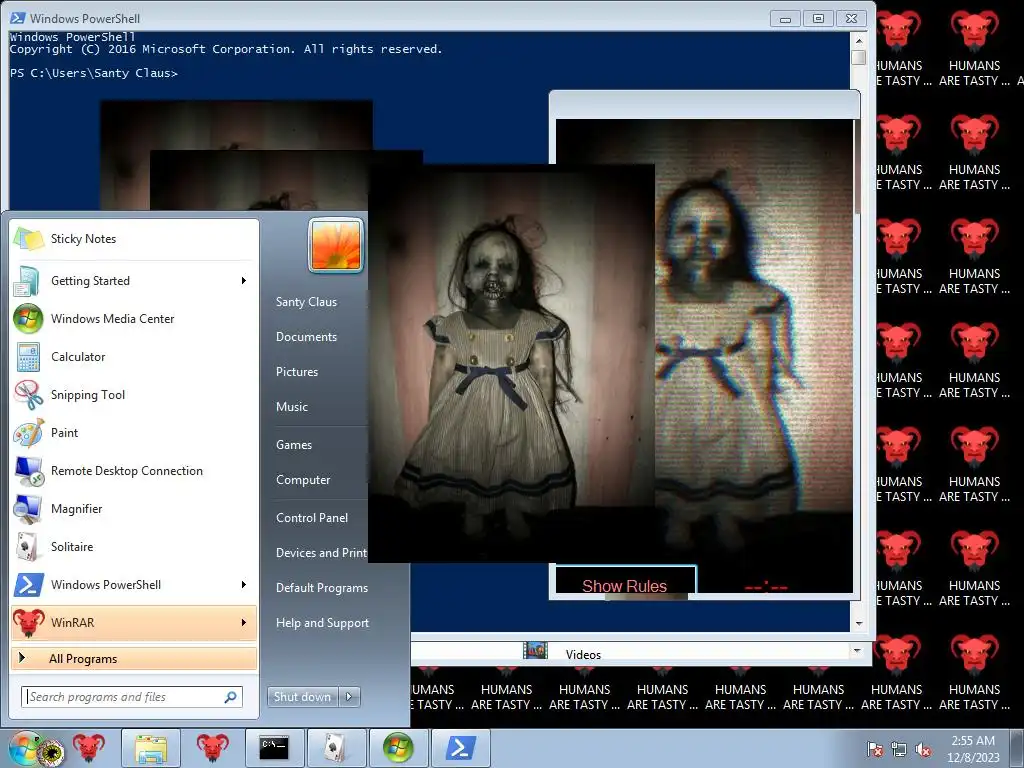Click the Getting Started icon
The image size is (1024, 768).
point(28,281)
